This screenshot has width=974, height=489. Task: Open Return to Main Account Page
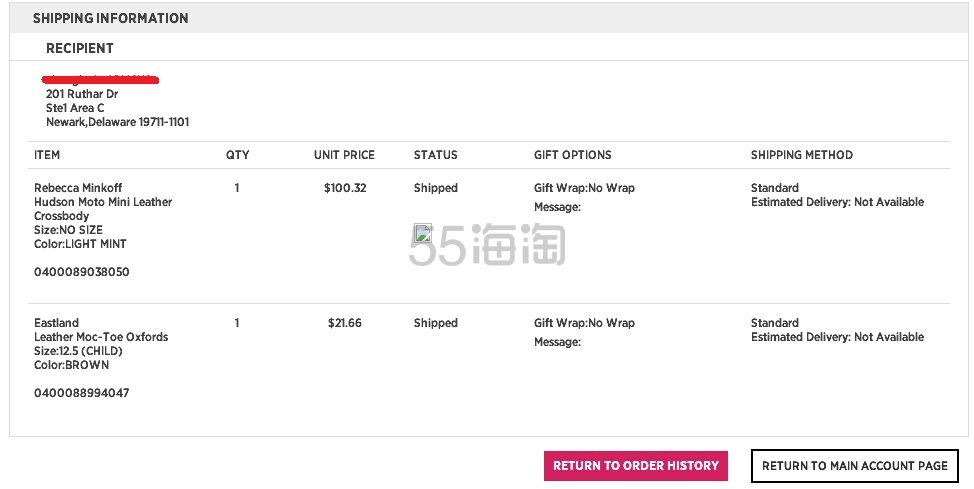pos(855,466)
